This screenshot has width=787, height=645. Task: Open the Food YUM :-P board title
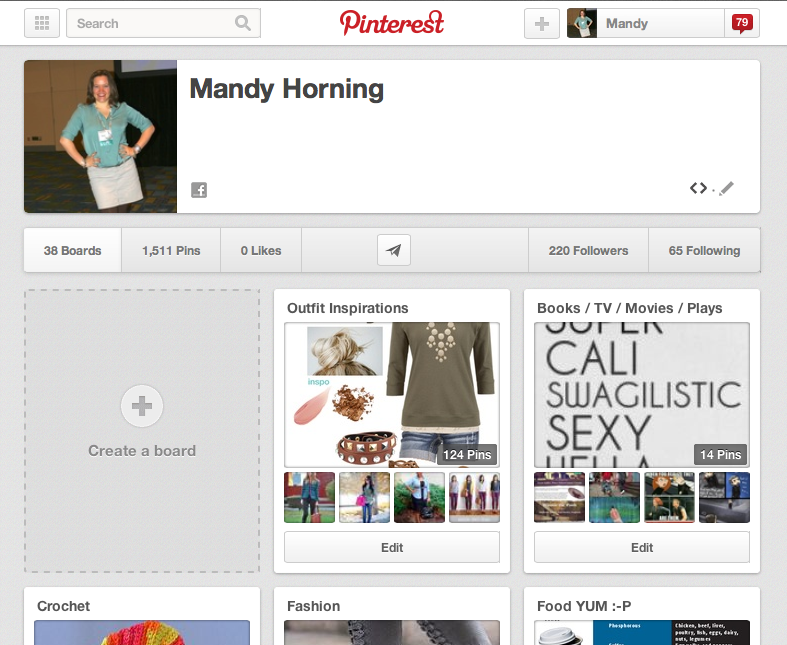coord(584,606)
